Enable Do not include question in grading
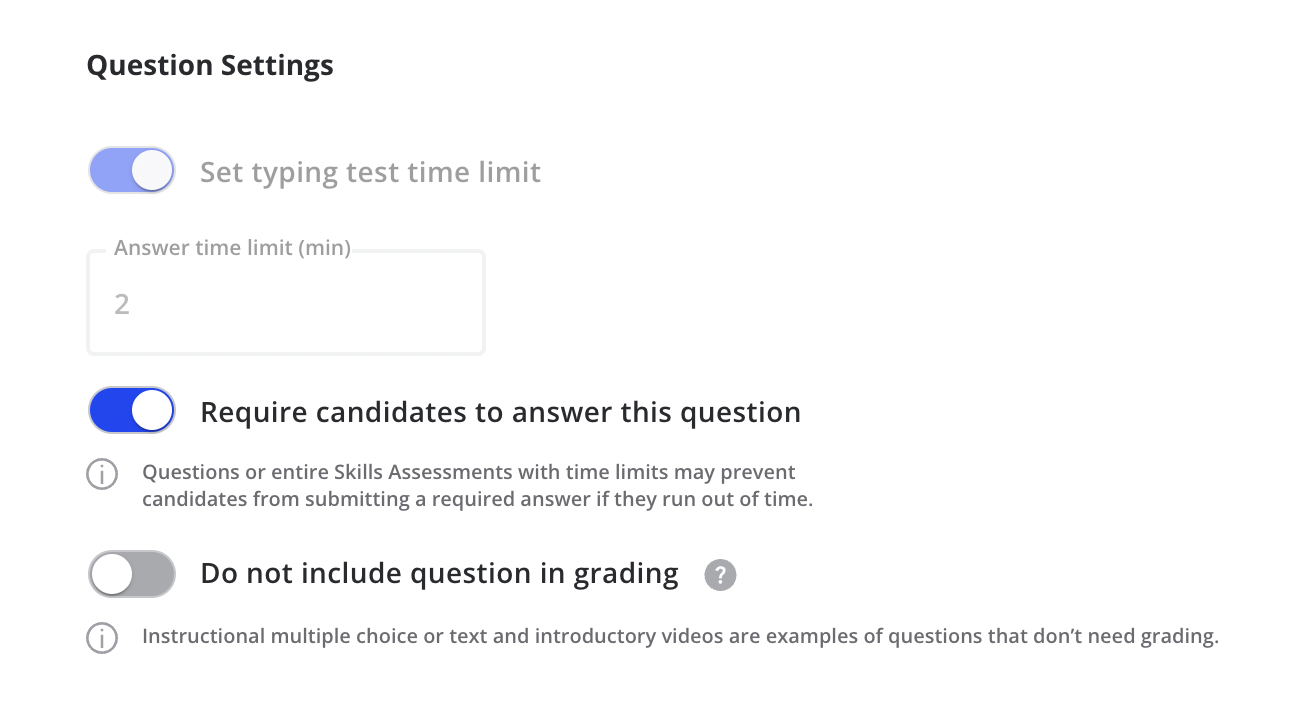Screen dimensions: 1312x718 pos(132,574)
